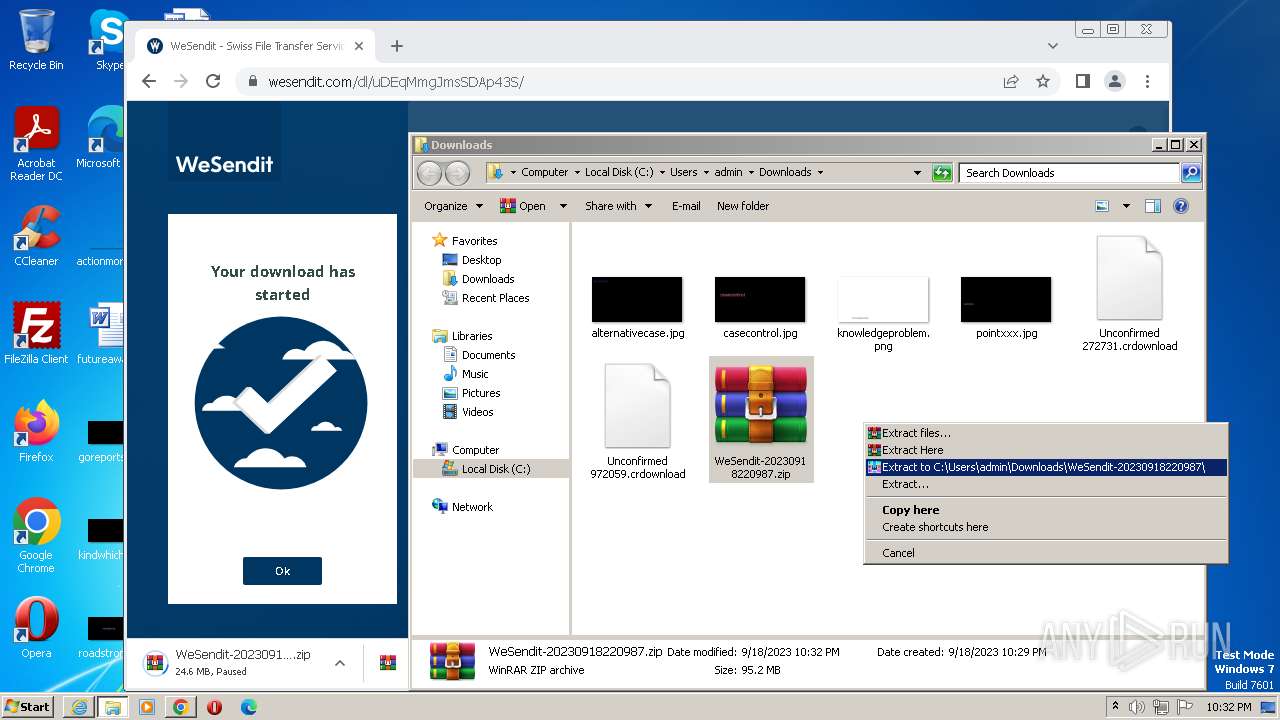
Task: Click E-mail in Explorer toolbar
Action: pos(686,206)
